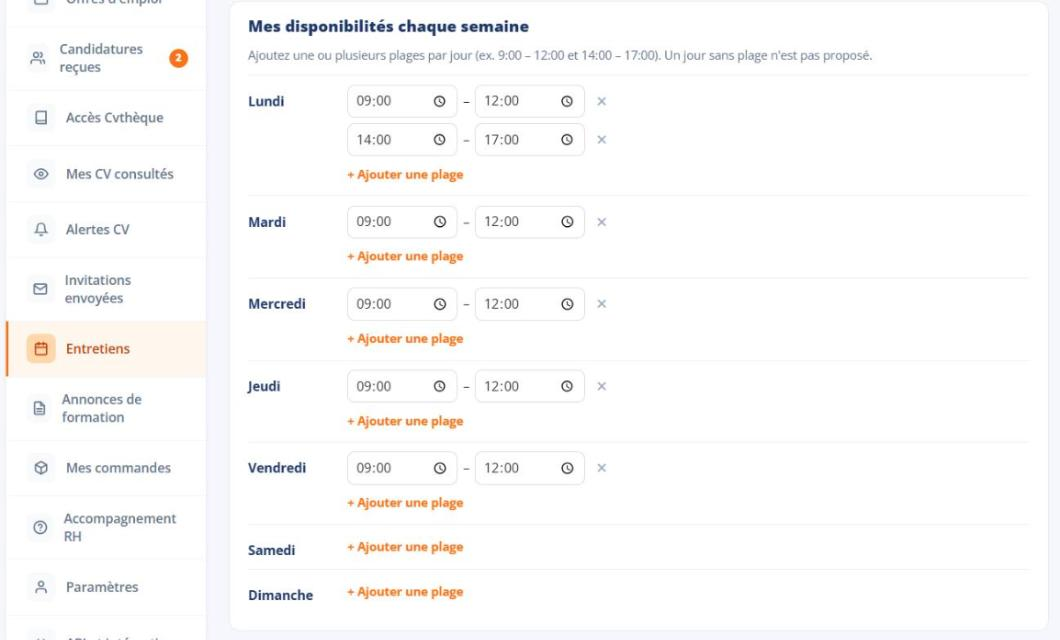Image resolution: width=1060 pixels, height=640 pixels.
Task: Open the Candidatures reçues menu
Action: coord(107,58)
